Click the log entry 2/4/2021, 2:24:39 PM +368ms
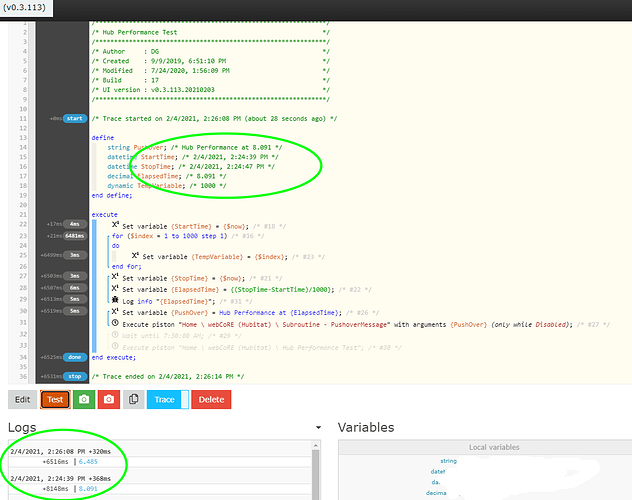The image size is (632, 500). [x=60, y=479]
